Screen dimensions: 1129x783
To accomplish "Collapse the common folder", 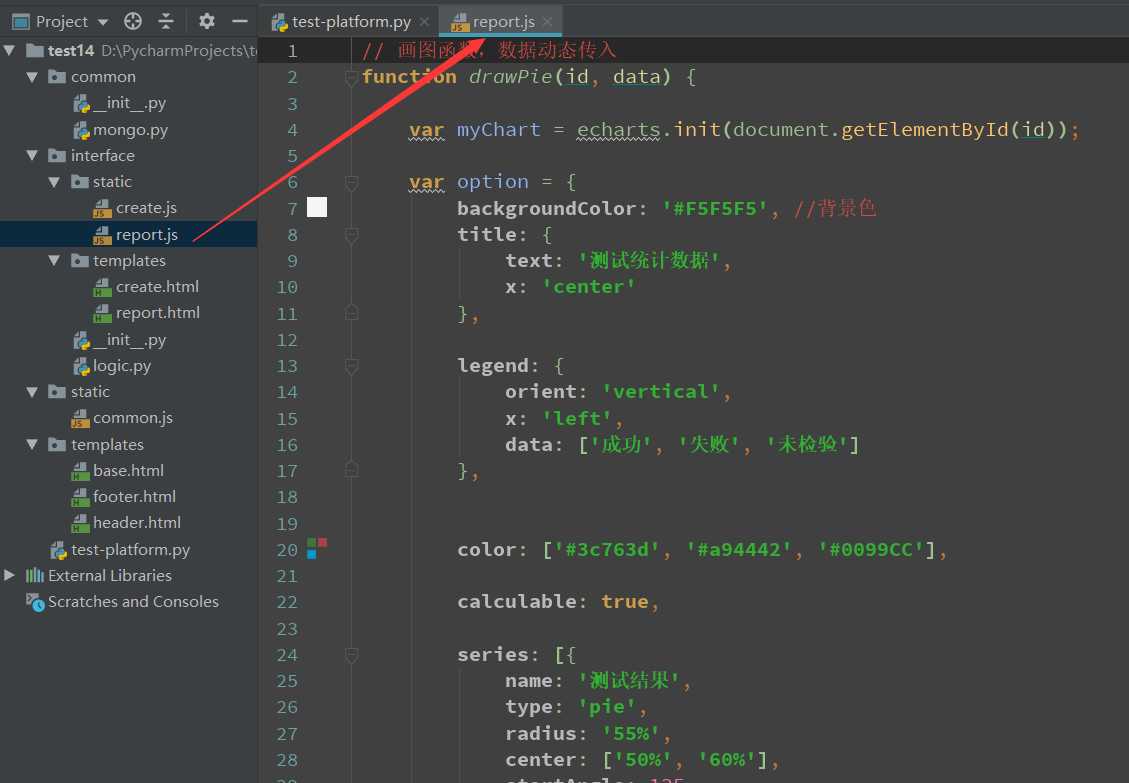I will point(32,76).
